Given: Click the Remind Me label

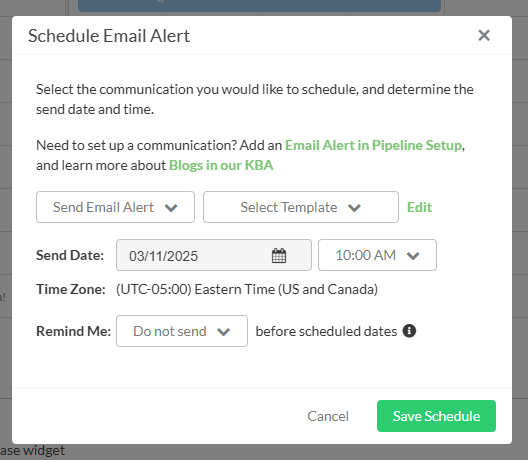Looking at the screenshot, I should [x=73, y=331].
